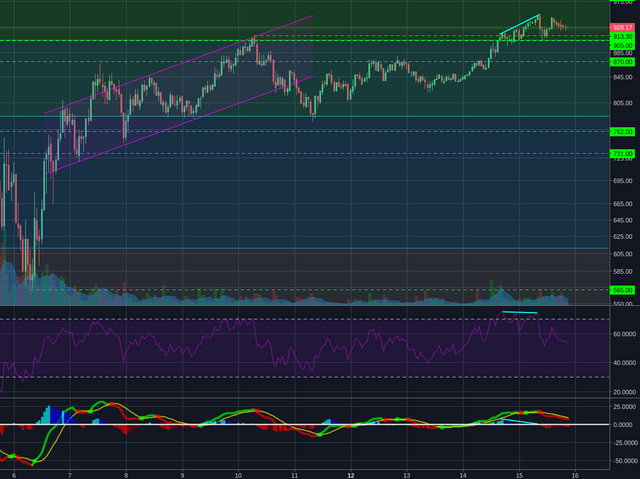Click date label 16 on time axis
The width and height of the screenshot is (640, 479).
tap(575, 475)
